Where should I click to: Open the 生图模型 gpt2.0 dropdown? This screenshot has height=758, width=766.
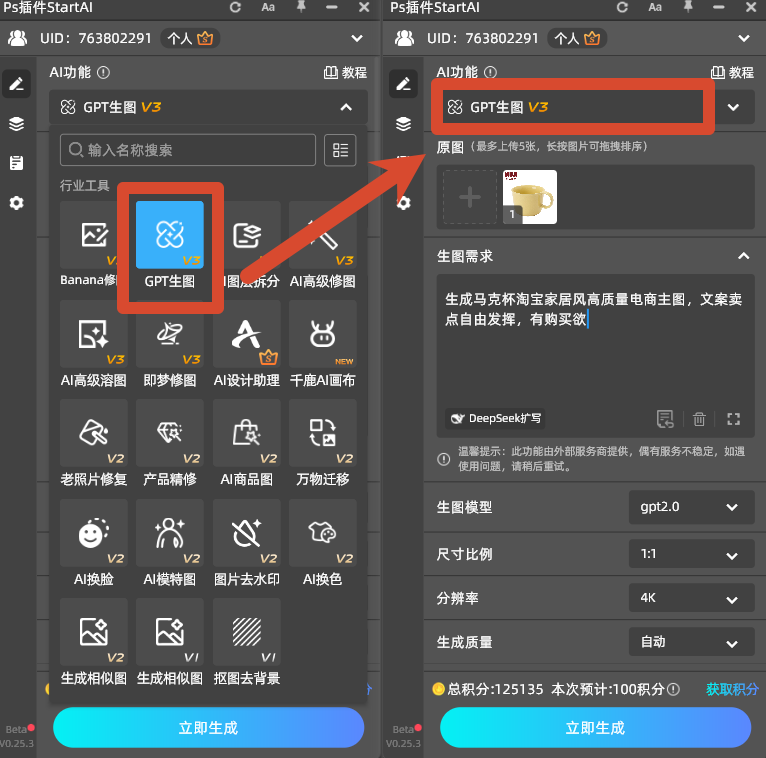pyautogui.click(x=691, y=507)
